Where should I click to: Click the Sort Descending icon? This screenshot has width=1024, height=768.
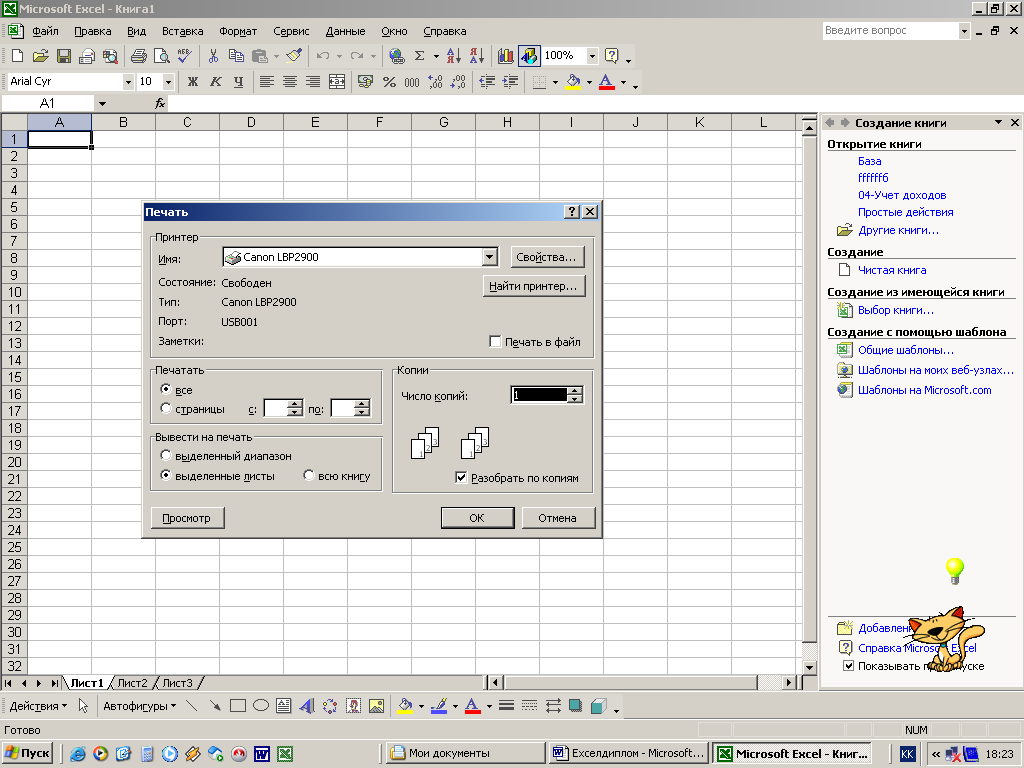tap(477, 56)
